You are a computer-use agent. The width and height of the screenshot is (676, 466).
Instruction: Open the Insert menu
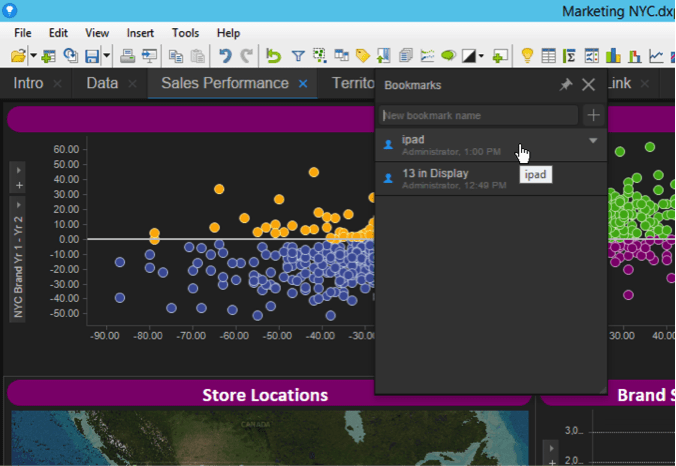click(140, 33)
